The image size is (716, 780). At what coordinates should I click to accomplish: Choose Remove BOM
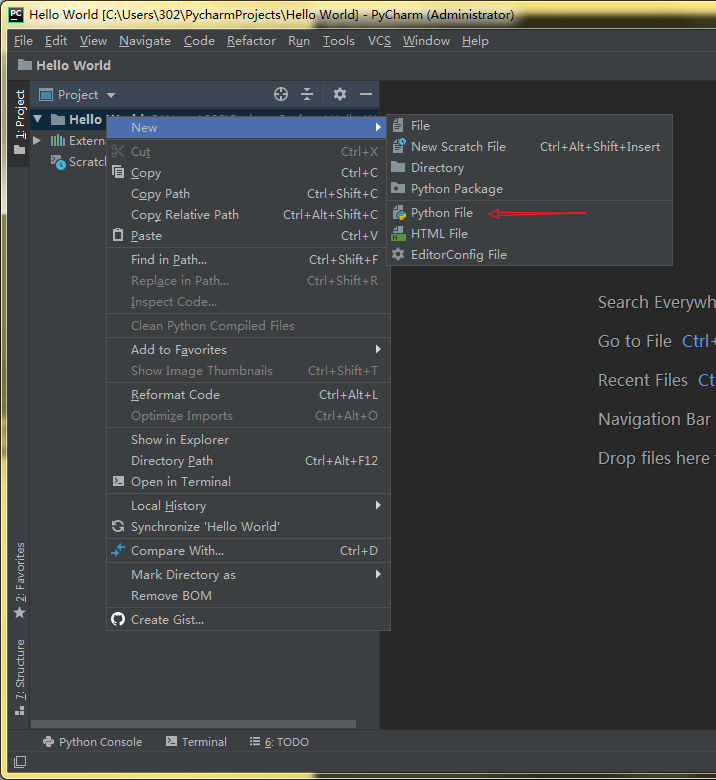[x=248, y=595]
